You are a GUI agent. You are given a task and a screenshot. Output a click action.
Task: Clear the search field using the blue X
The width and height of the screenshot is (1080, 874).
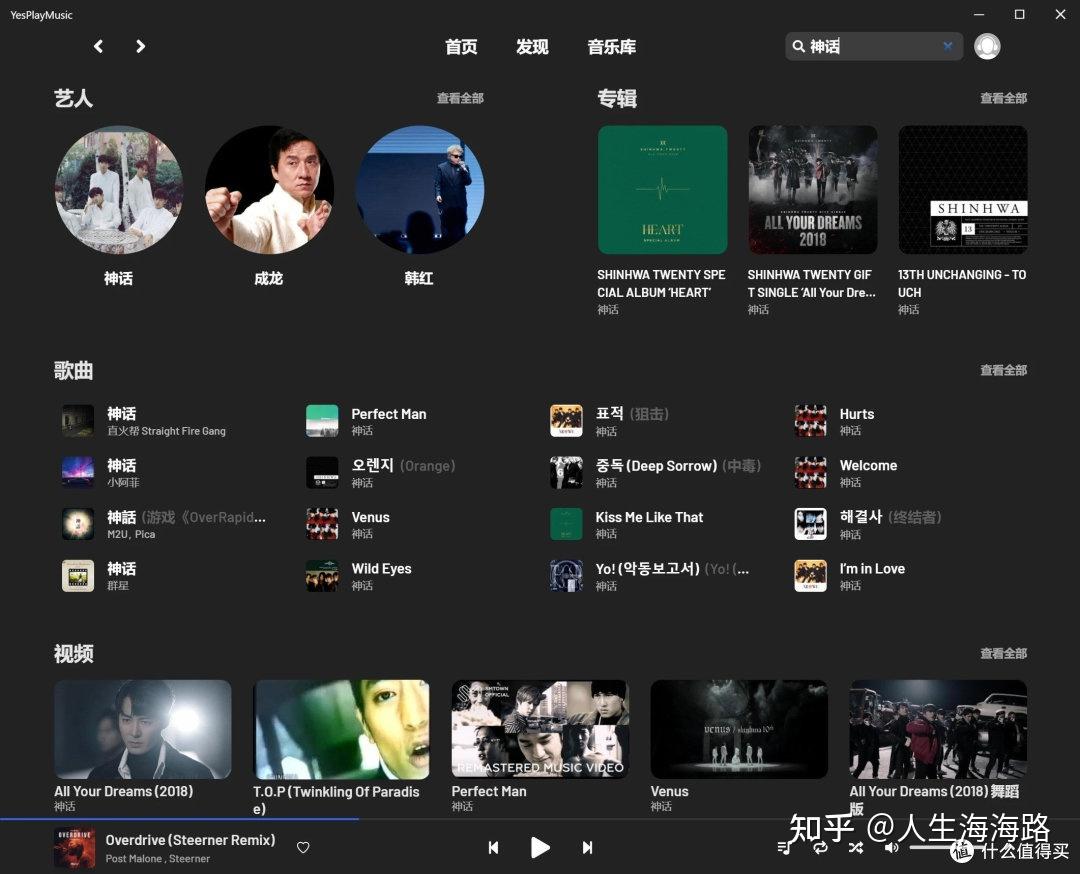click(x=948, y=46)
